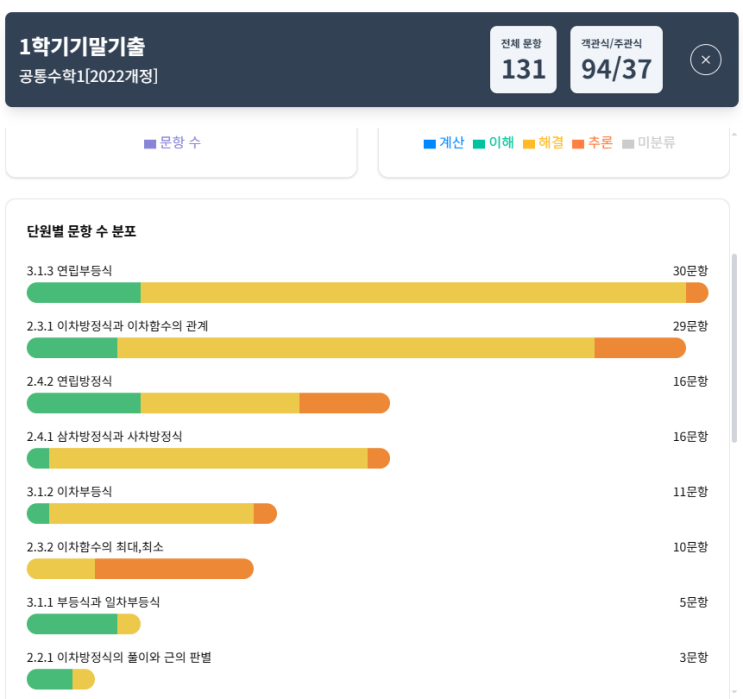
Task: Click the green segment of 3.1.1 부등식과 일차부등식 bar
Action: point(72,624)
